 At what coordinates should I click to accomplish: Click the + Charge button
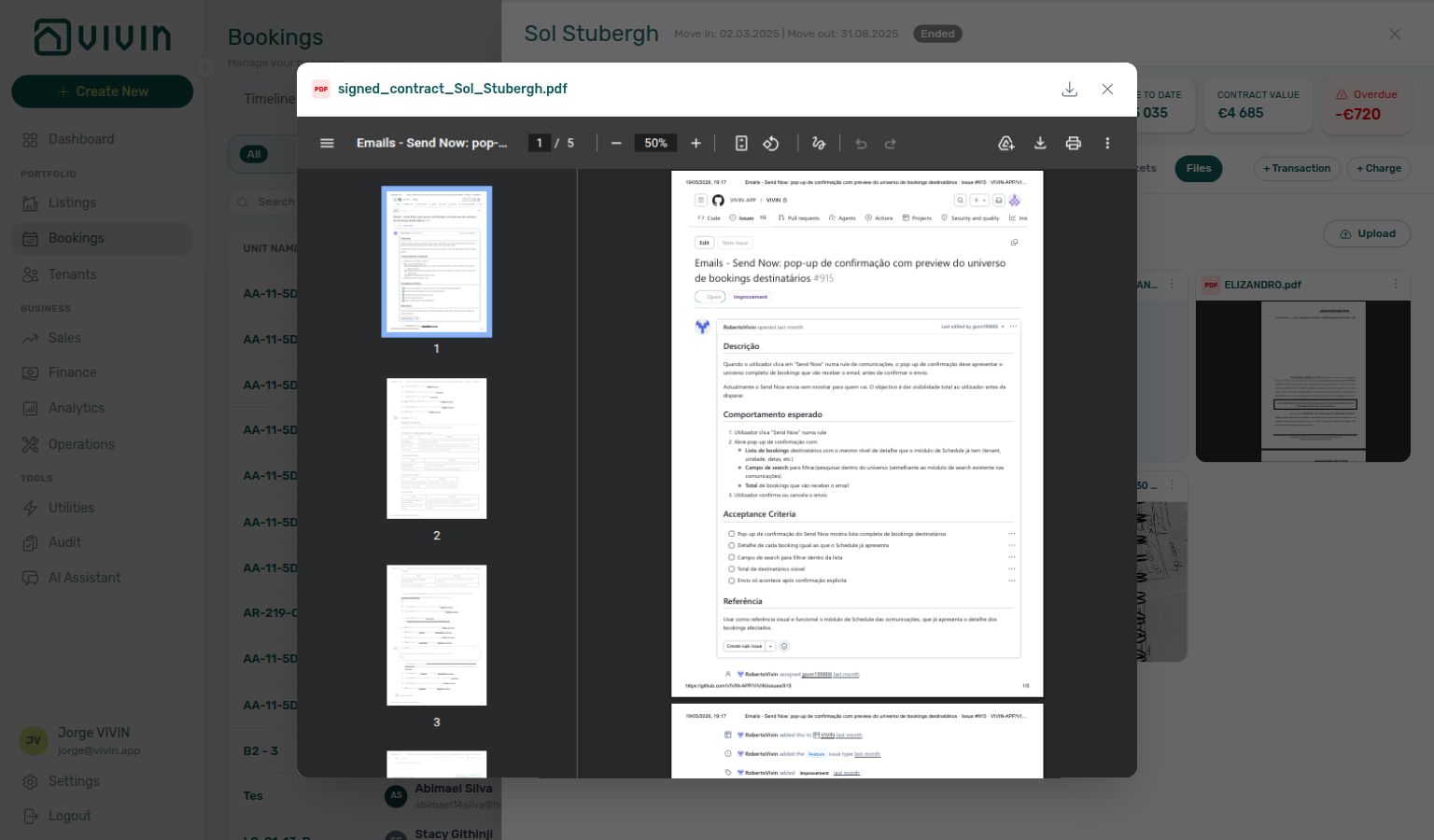[1379, 168]
